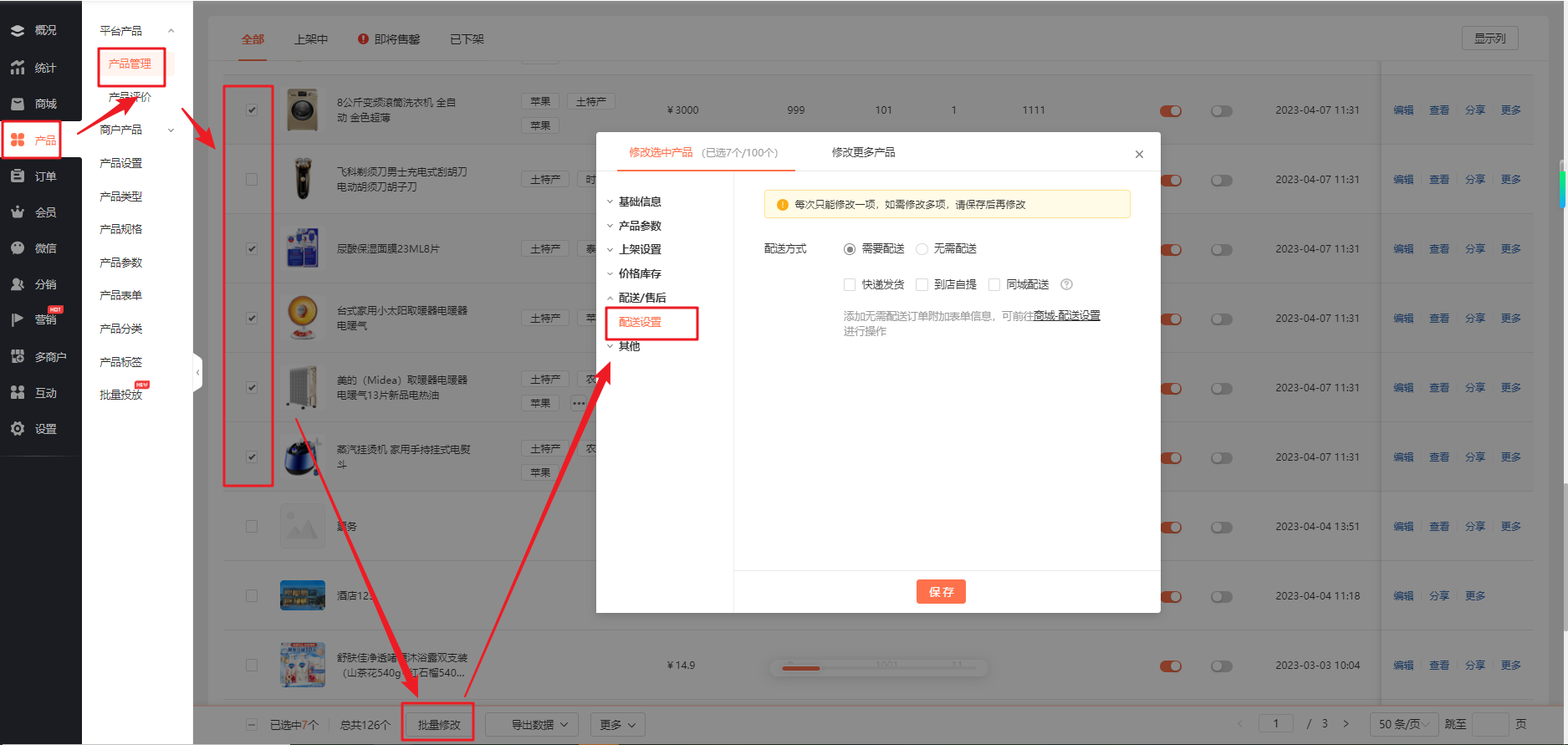Switch to the 上架中 tab
This screenshot has height=745, width=1568.
(x=311, y=39)
